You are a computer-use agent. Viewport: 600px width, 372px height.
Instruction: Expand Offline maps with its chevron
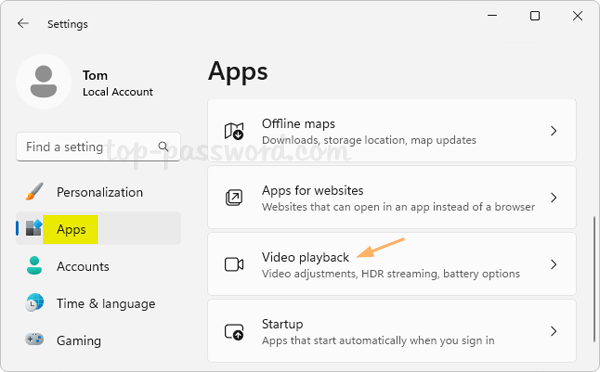[553, 131]
